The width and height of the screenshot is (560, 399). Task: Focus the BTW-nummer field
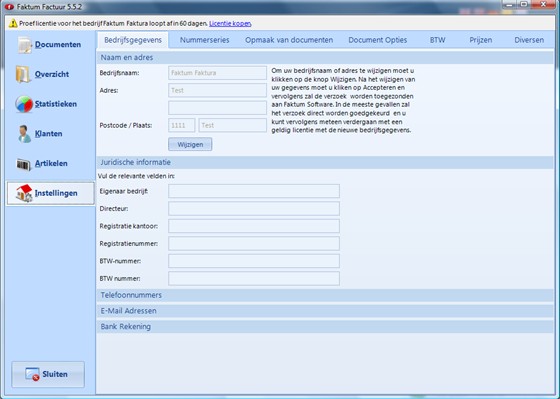pyautogui.click(x=254, y=261)
